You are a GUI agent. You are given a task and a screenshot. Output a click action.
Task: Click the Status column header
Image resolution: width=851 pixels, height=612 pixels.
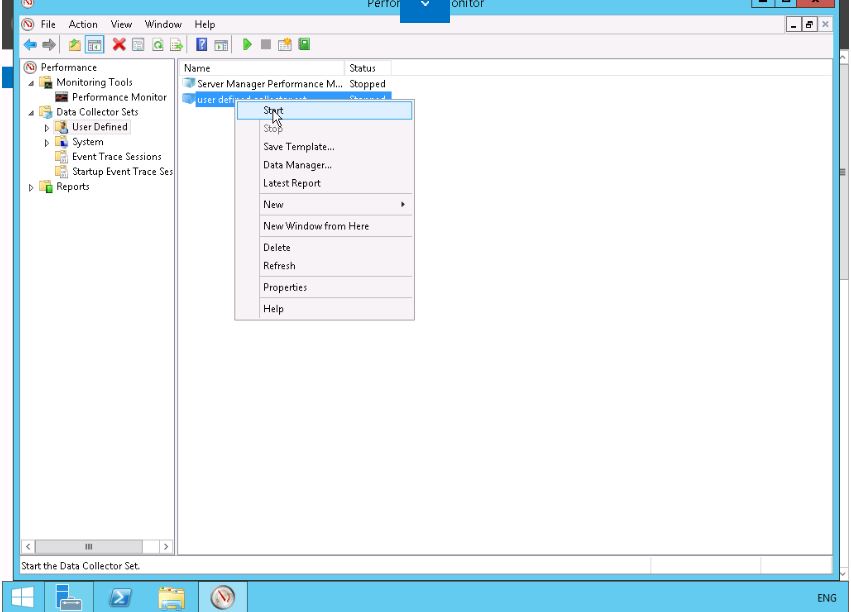[x=362, y=68]
